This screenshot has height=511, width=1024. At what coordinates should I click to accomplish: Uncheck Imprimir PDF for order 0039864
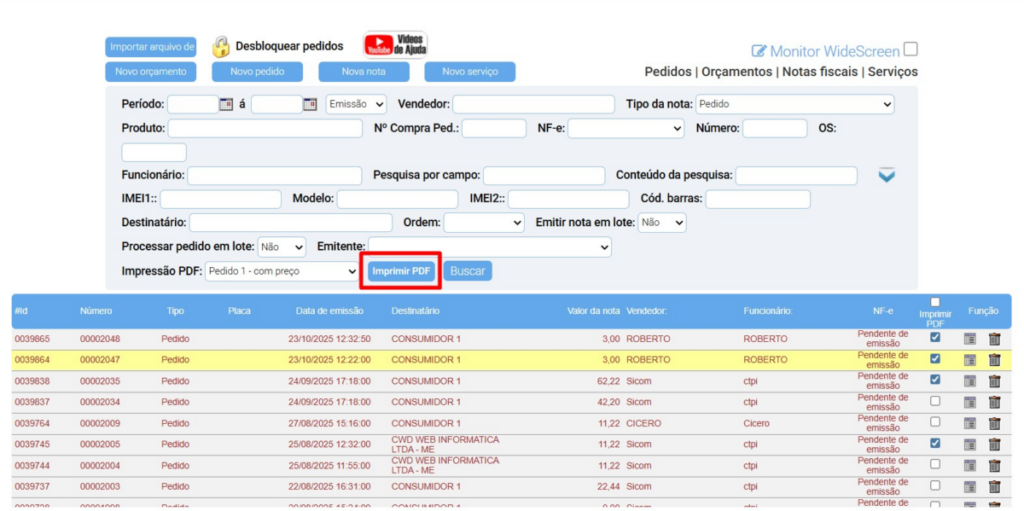[935, 359]
